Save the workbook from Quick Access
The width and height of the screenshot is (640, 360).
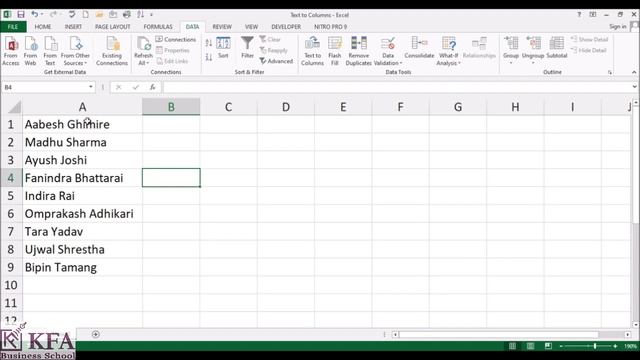tap(21, 15)
